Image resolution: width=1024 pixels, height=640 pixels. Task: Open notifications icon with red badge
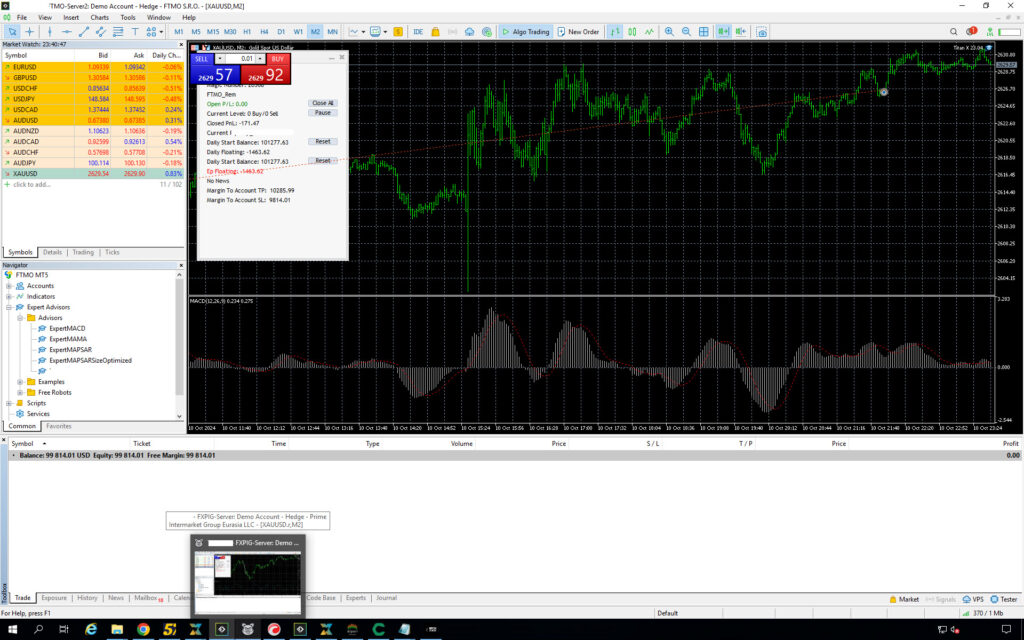coord(971,31)
